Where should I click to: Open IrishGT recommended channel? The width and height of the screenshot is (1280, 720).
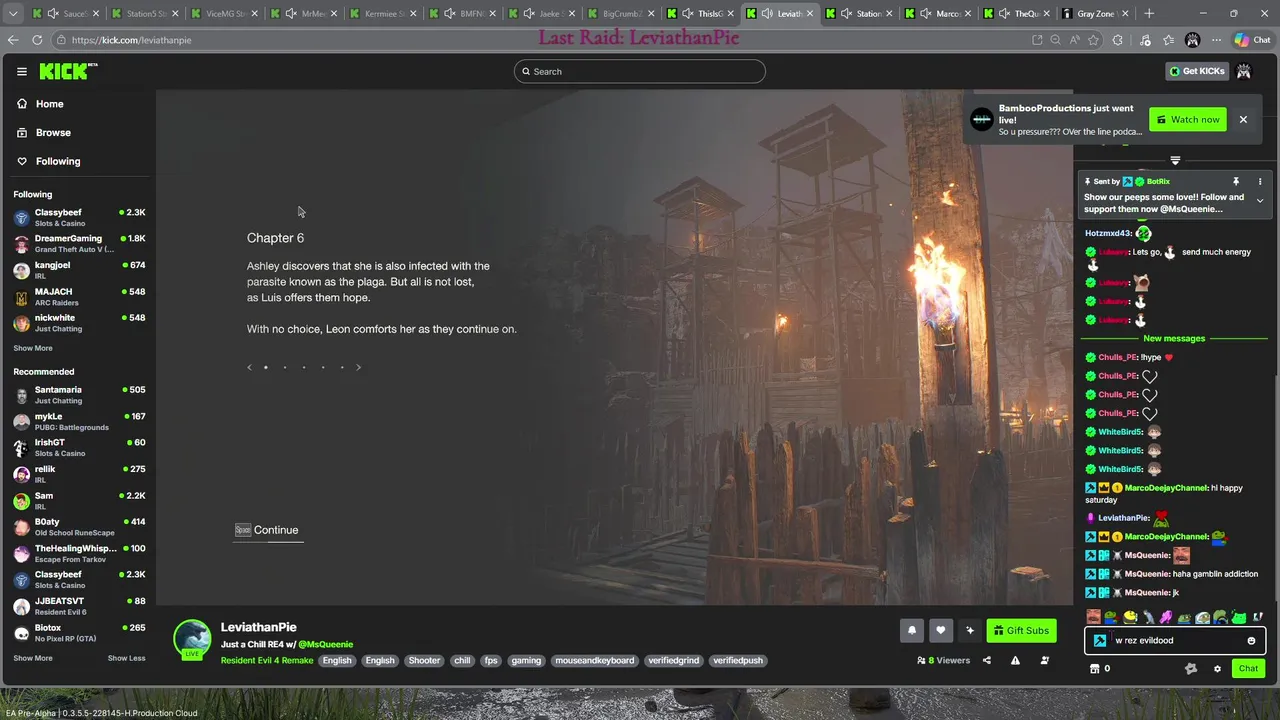tap(78, 447)
